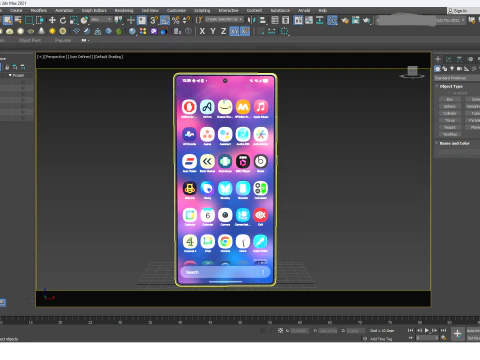Click the Box primitive button
Image resolution: width=480 pixels, height=360 pixels.
450,99
